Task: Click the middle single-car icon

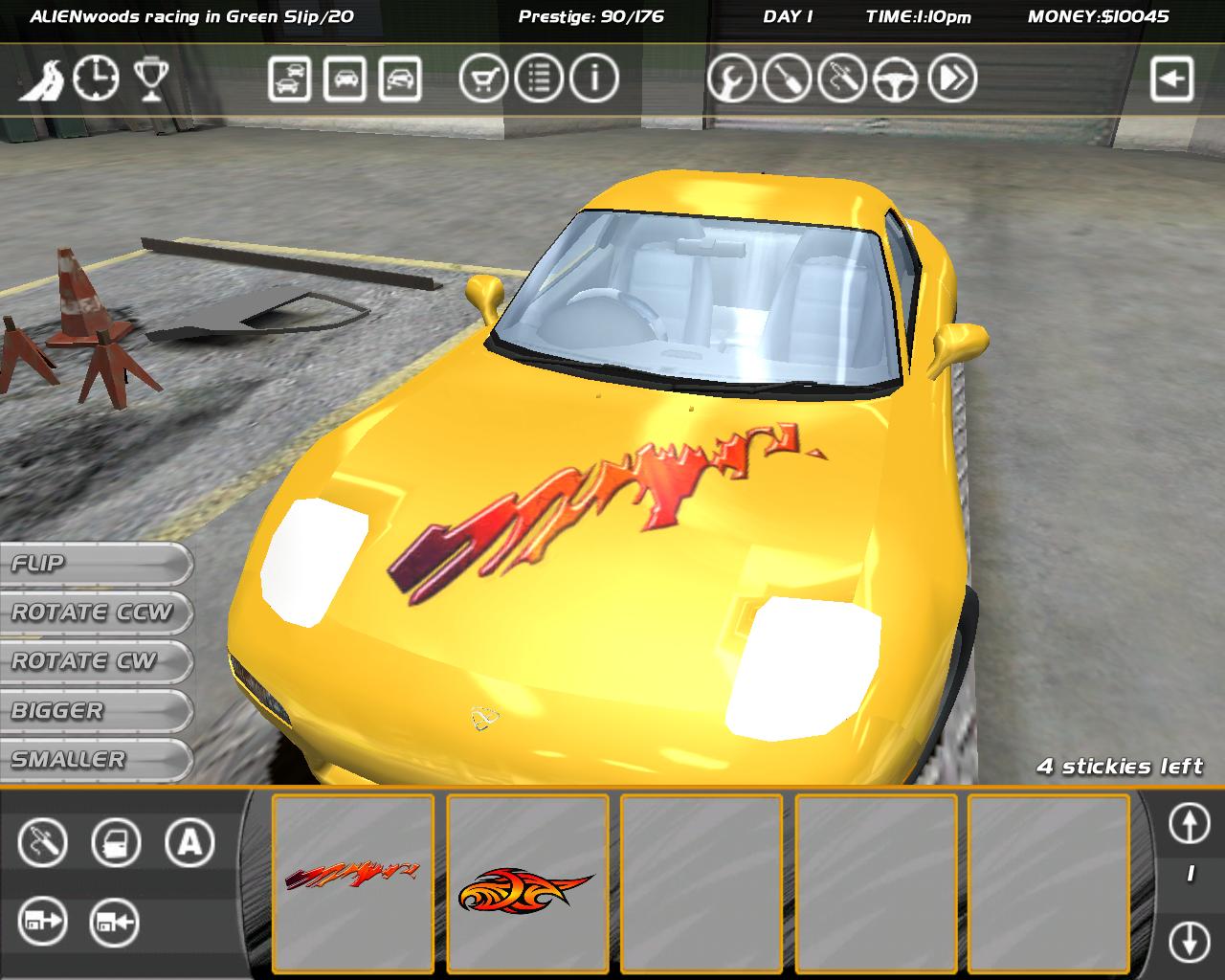Action: tap(345, 78)
